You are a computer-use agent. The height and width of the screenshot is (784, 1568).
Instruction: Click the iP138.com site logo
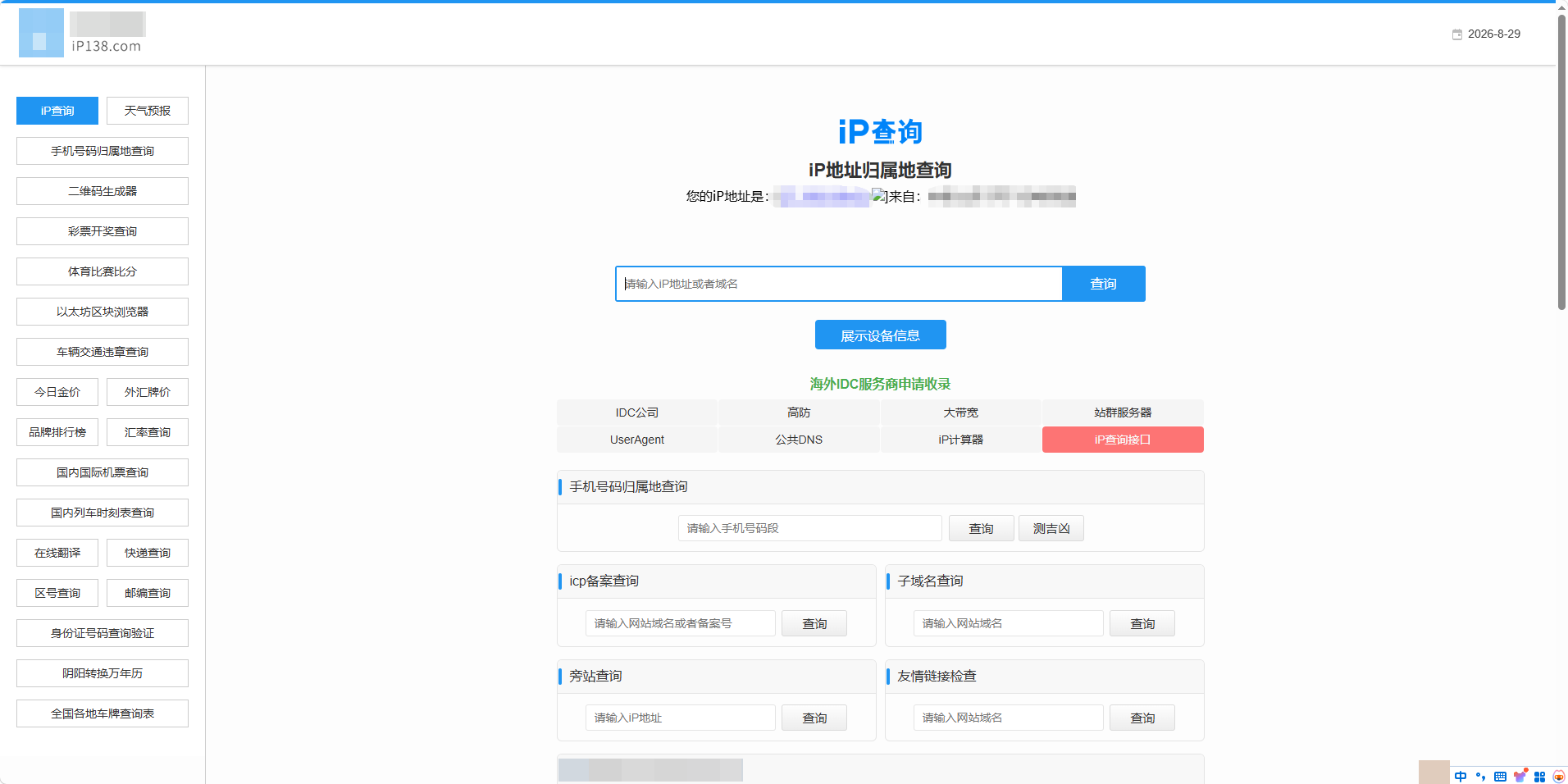[x=82, y=33]
